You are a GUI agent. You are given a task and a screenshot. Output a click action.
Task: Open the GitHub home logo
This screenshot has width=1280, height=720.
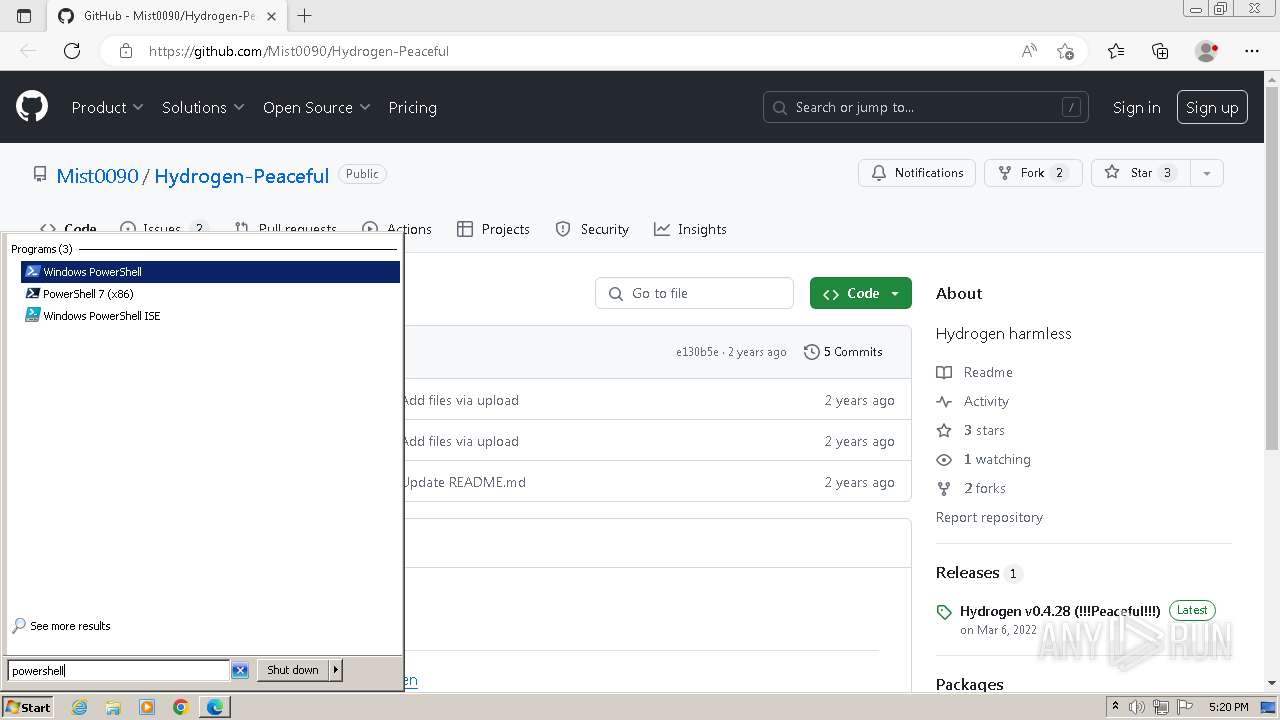(x=32, y=107)
